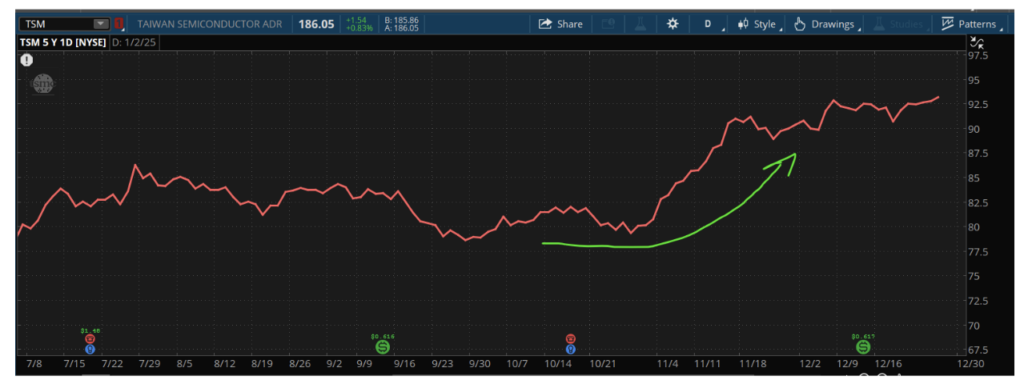
Task: Click the green $0.617 dividend marker
Action: (x=863, y=346)
